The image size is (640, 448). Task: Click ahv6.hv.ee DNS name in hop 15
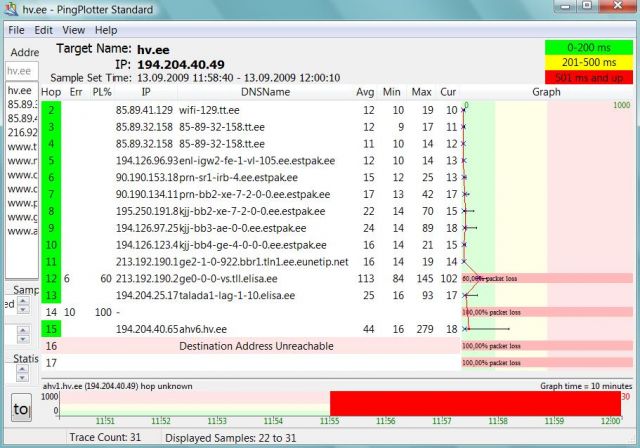pyautogui.click(x=203, y=329)
